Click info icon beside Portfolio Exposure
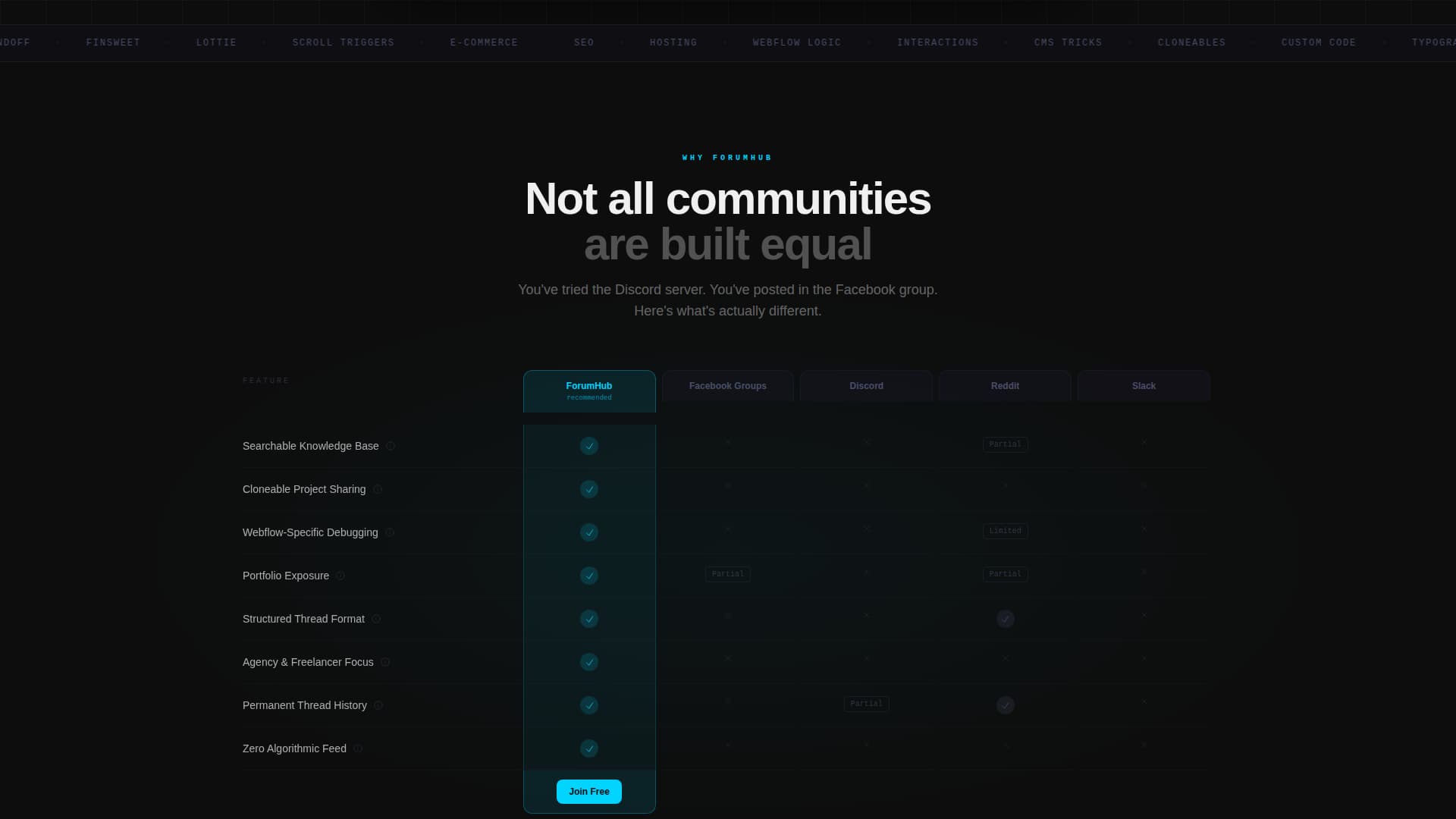Screen dimensions: 1456x819 coord(340,576)
